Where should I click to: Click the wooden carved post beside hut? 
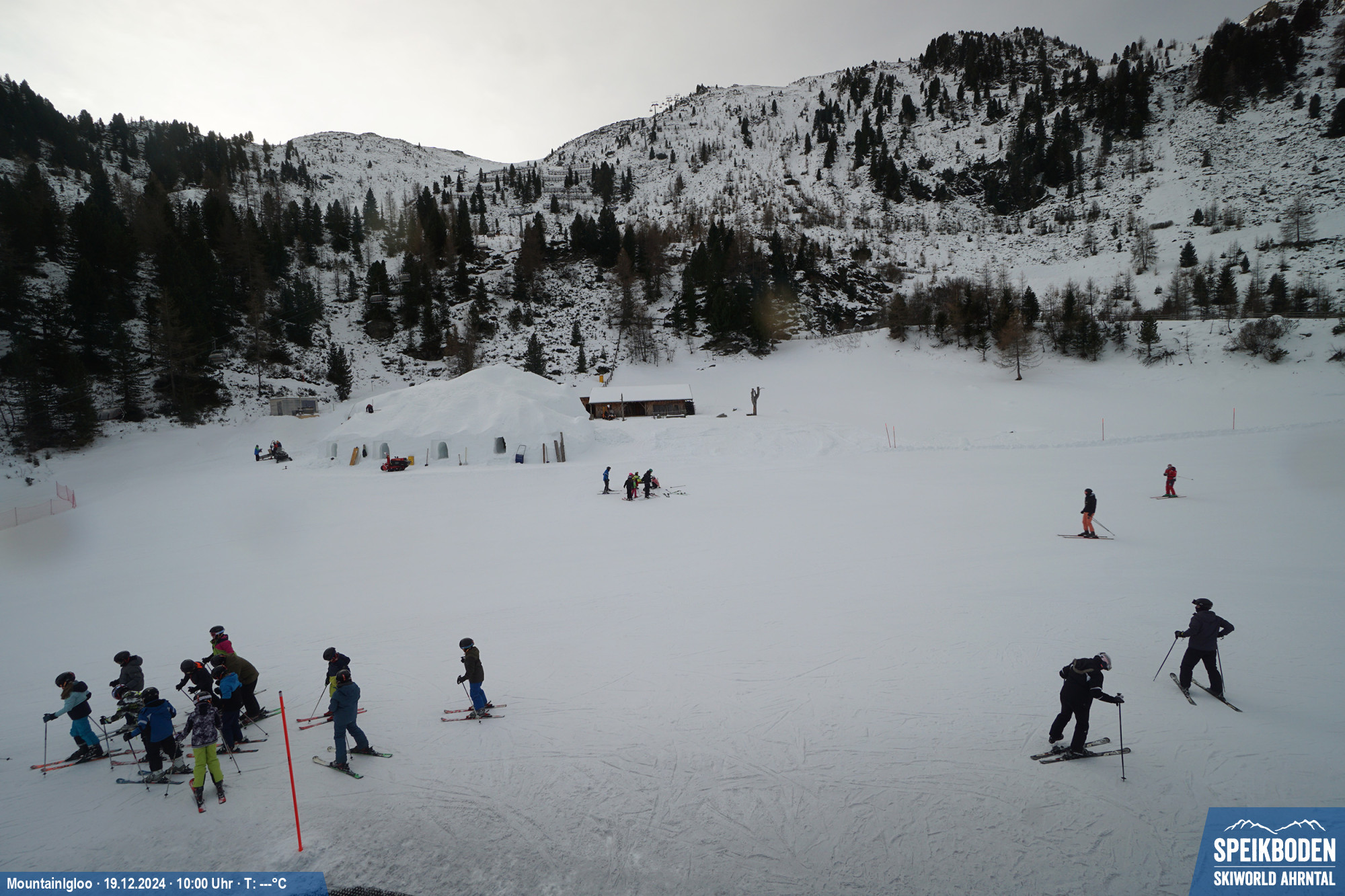(755, 401)
